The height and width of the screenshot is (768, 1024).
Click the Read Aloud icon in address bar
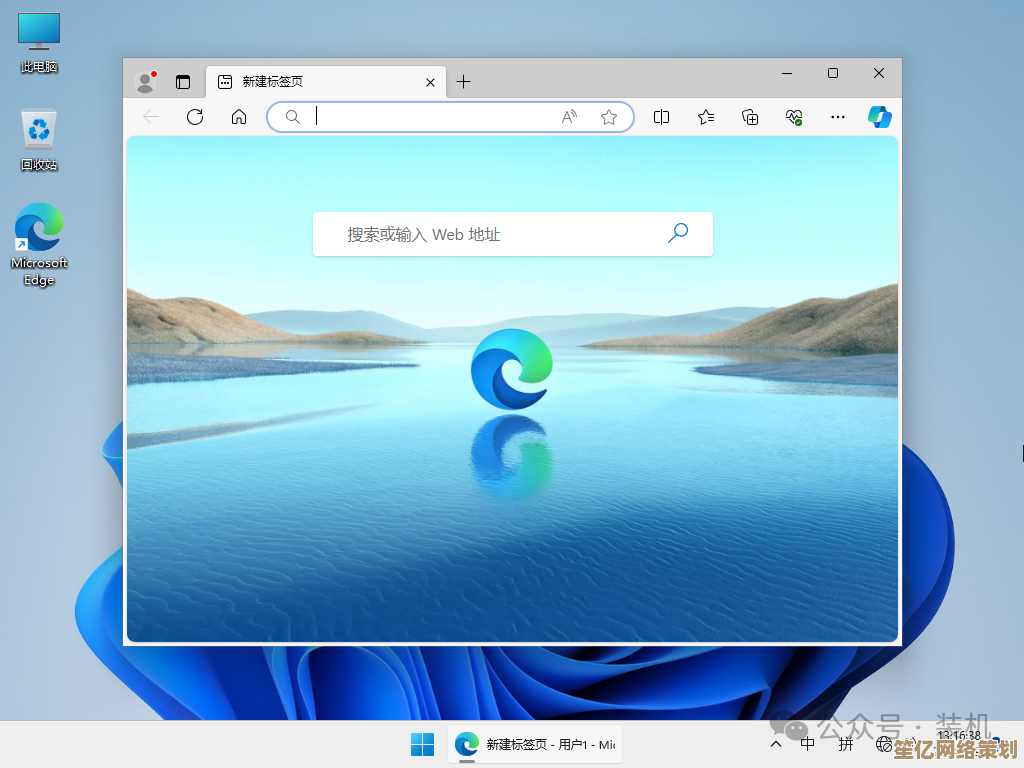click(569, 117)
